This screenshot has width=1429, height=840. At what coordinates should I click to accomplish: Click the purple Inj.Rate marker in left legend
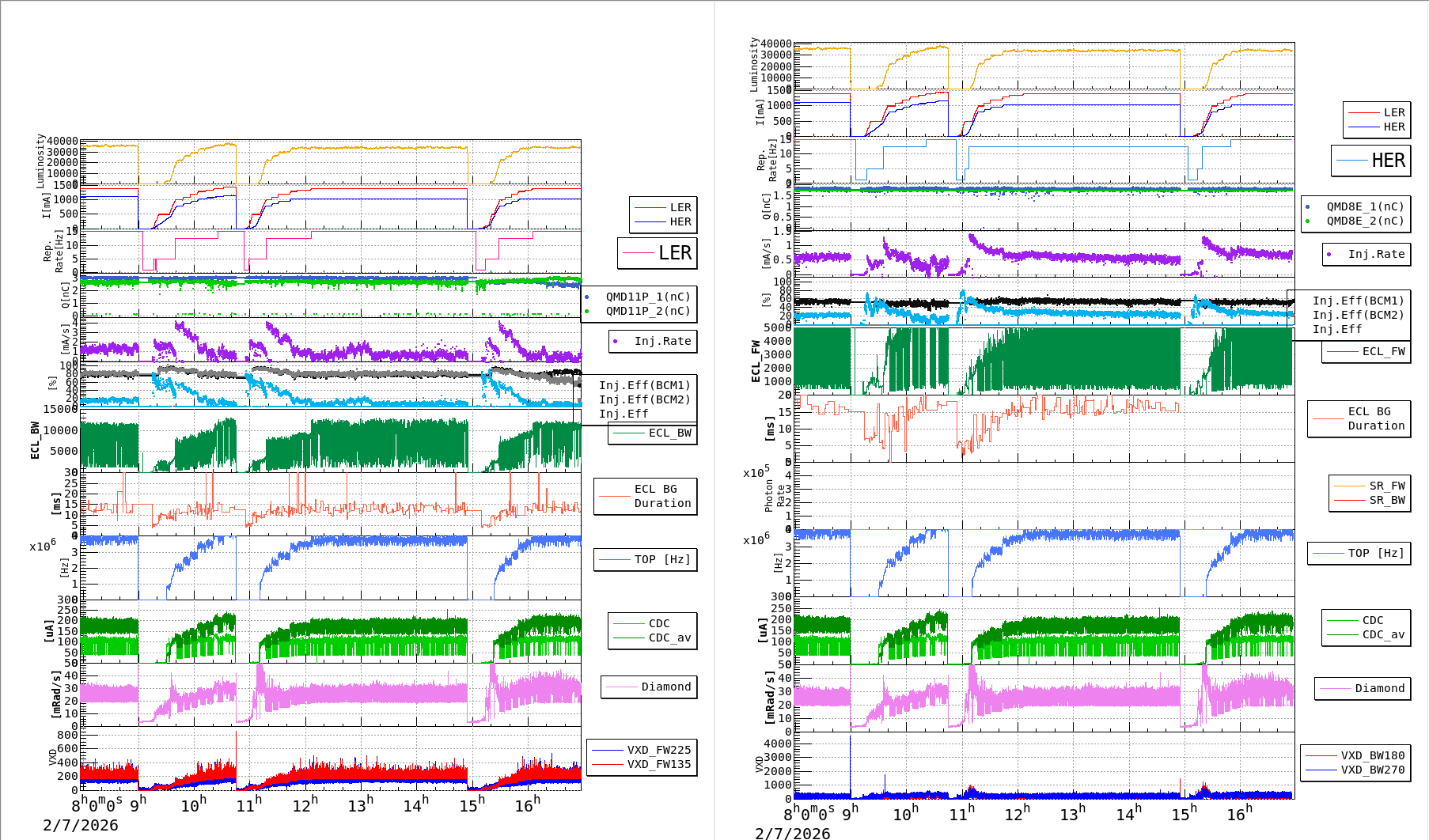[x=616, y=341]
